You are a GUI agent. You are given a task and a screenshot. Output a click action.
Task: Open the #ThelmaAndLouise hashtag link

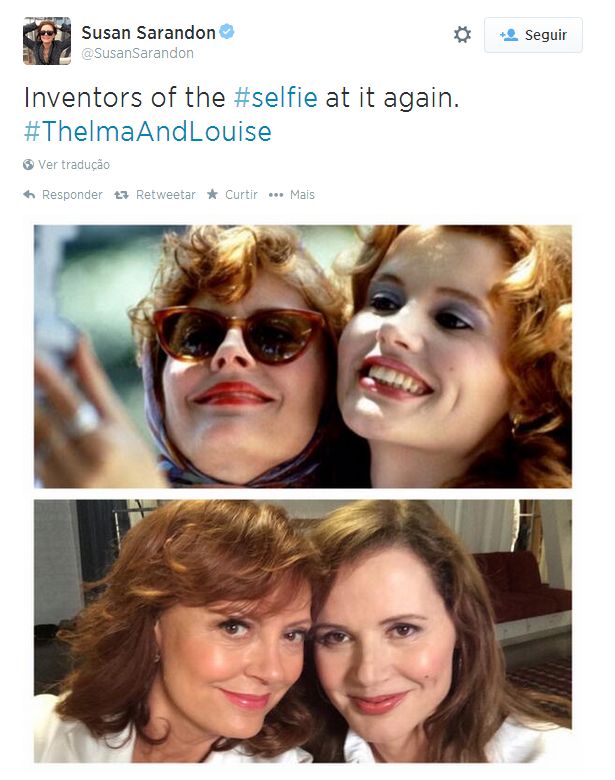pyautogui.click(x=146, y=132)
